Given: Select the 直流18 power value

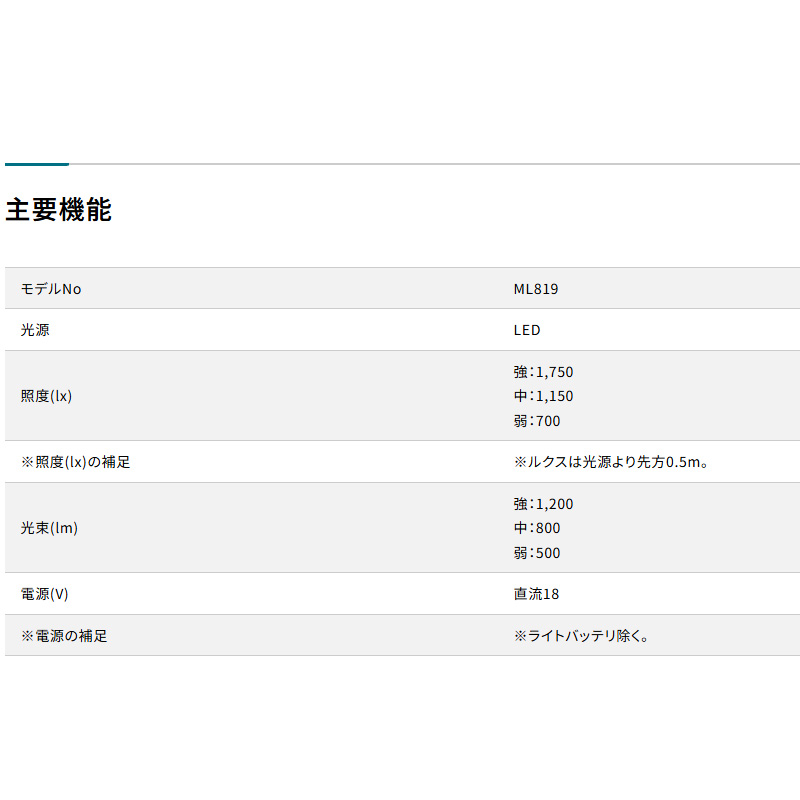Looking at the screenshot, I should click(x=537, y=594).
